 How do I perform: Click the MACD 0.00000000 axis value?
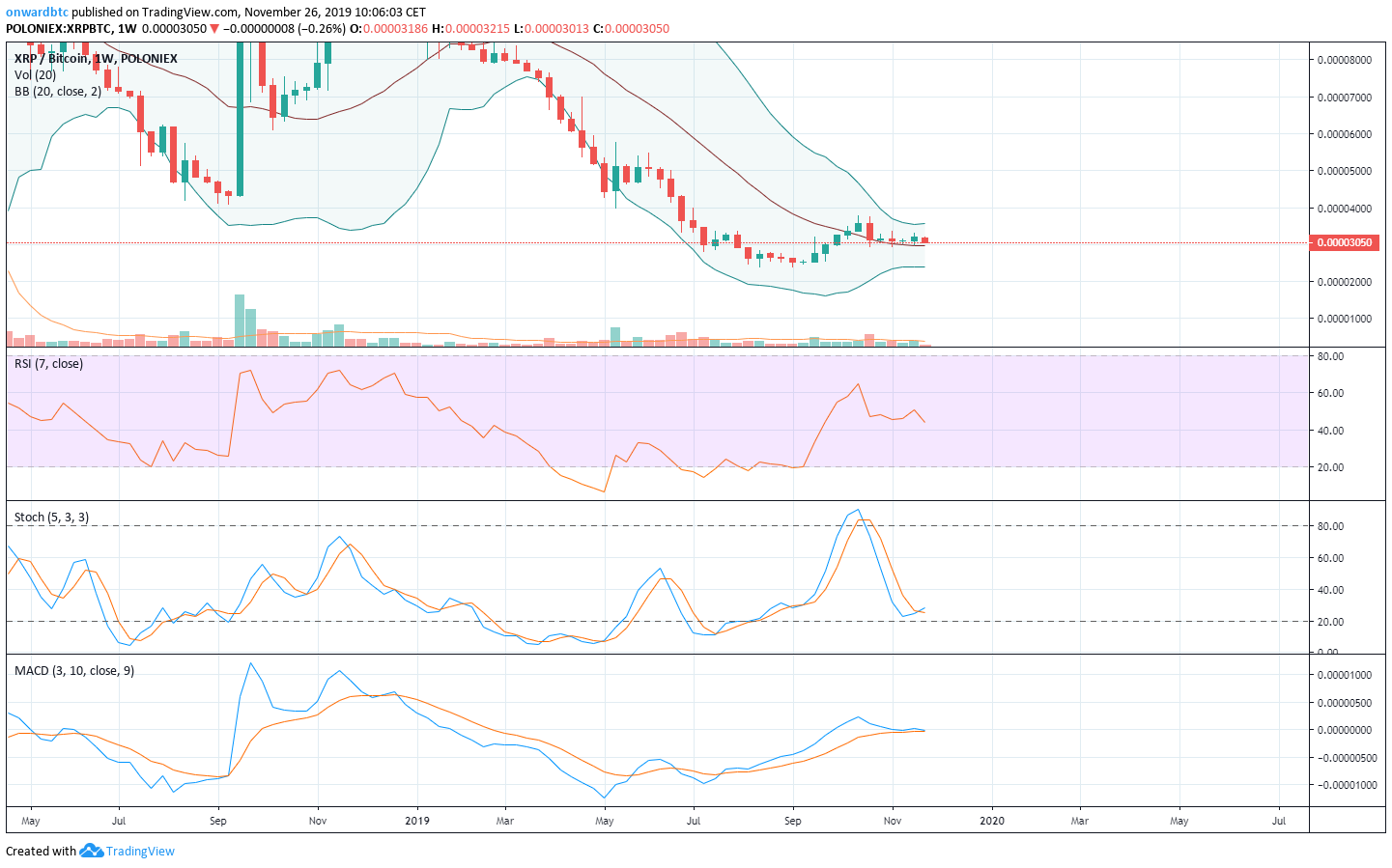[1345, 730]
